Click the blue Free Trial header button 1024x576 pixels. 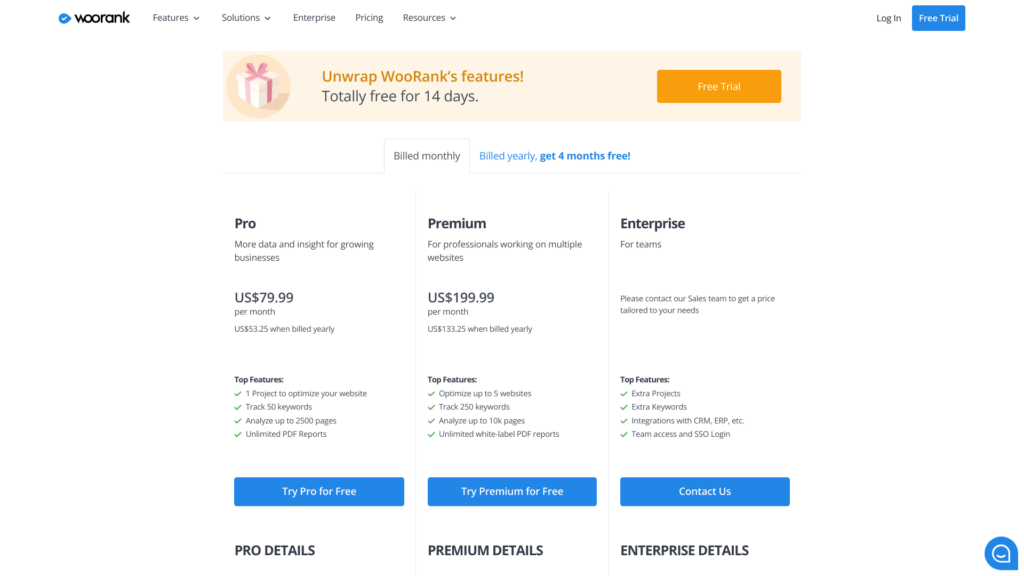click(x=938, y=18)
